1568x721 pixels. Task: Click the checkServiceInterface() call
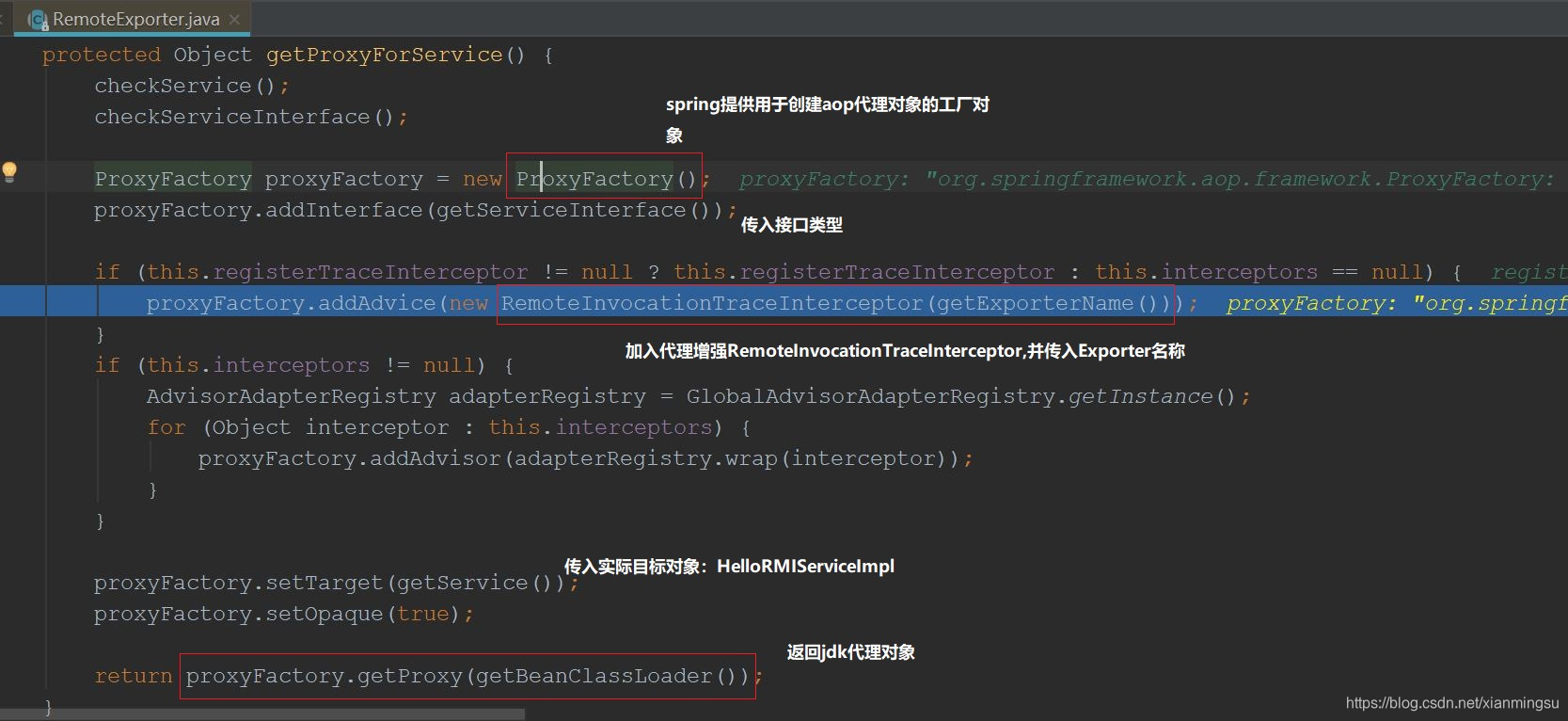point(245,117)
